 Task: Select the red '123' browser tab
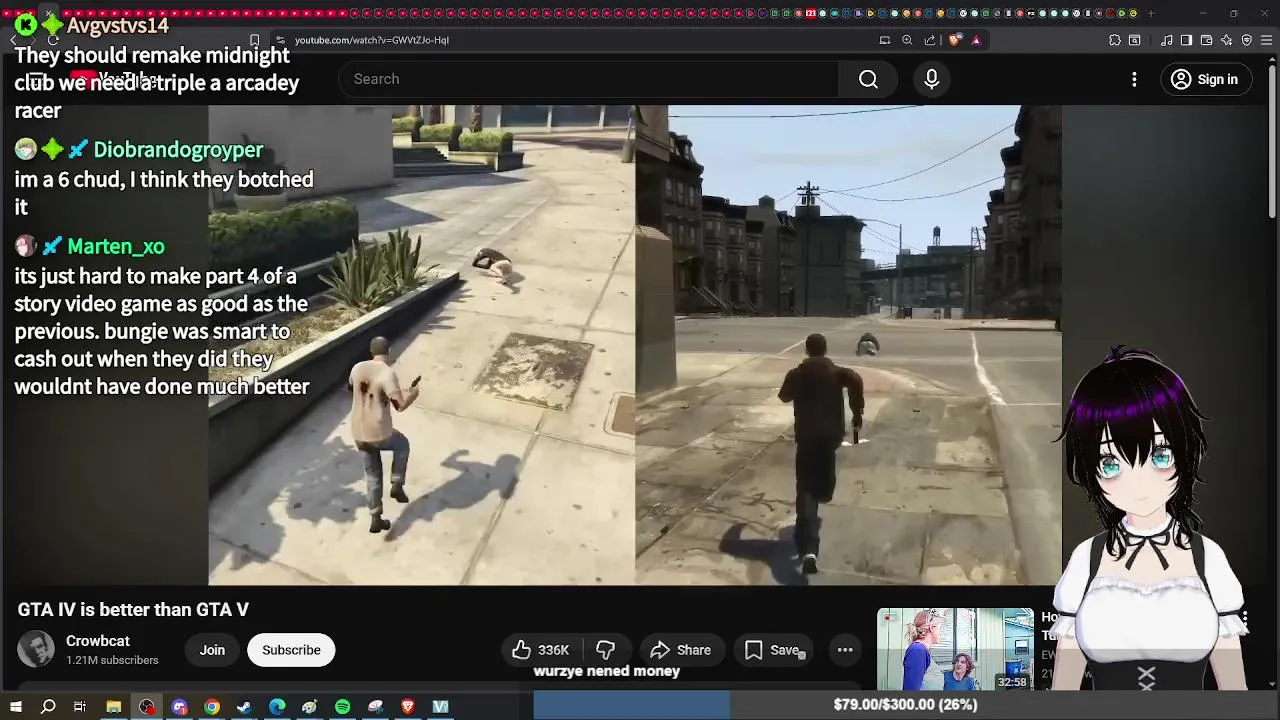pos(810,14)
